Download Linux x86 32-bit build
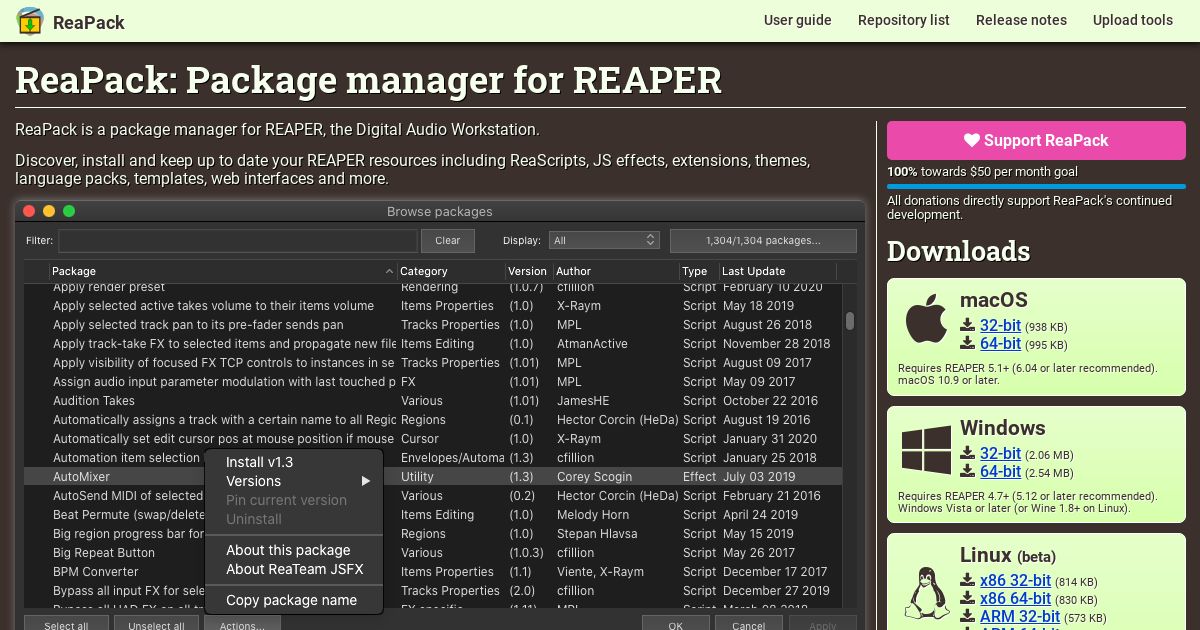Screen dimensions: 1200x630 [x=1015, y=581]
